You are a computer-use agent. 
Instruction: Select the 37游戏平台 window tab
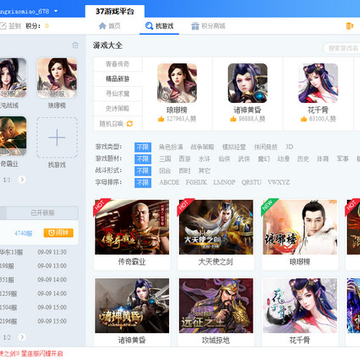click(x=115, y=11)
